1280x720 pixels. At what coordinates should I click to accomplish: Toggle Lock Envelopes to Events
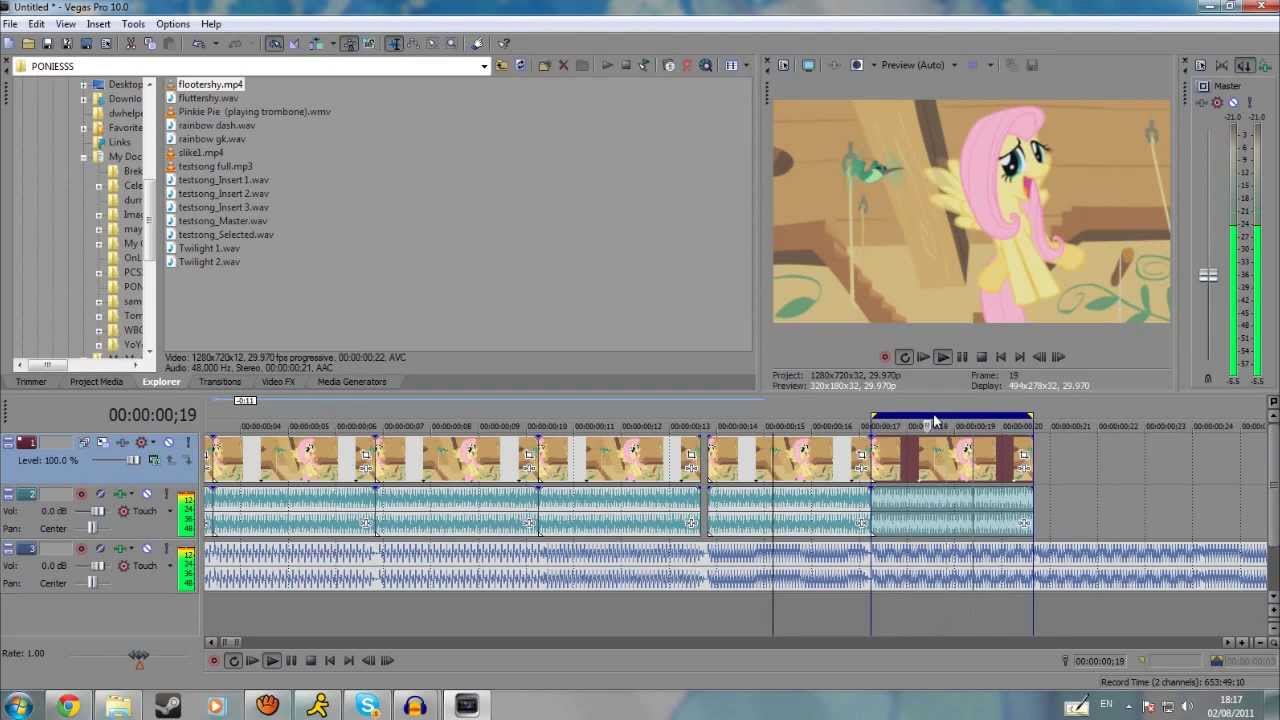point(349,43)
